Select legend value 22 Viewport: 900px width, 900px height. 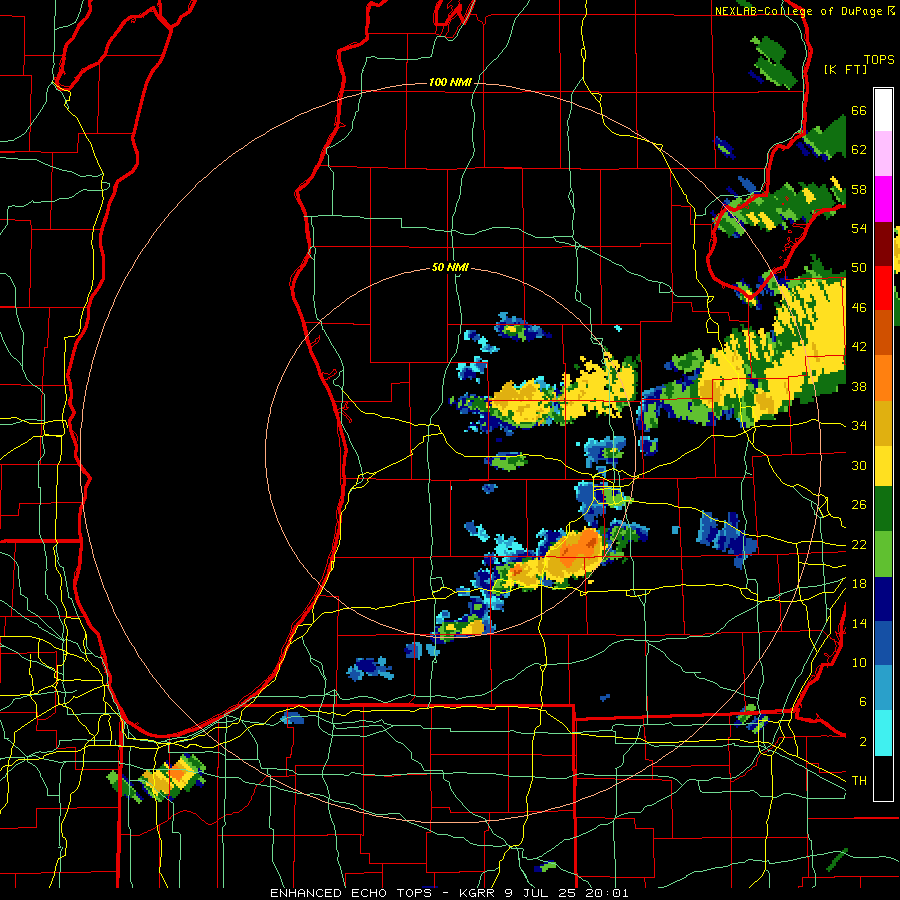coord(859,544)
